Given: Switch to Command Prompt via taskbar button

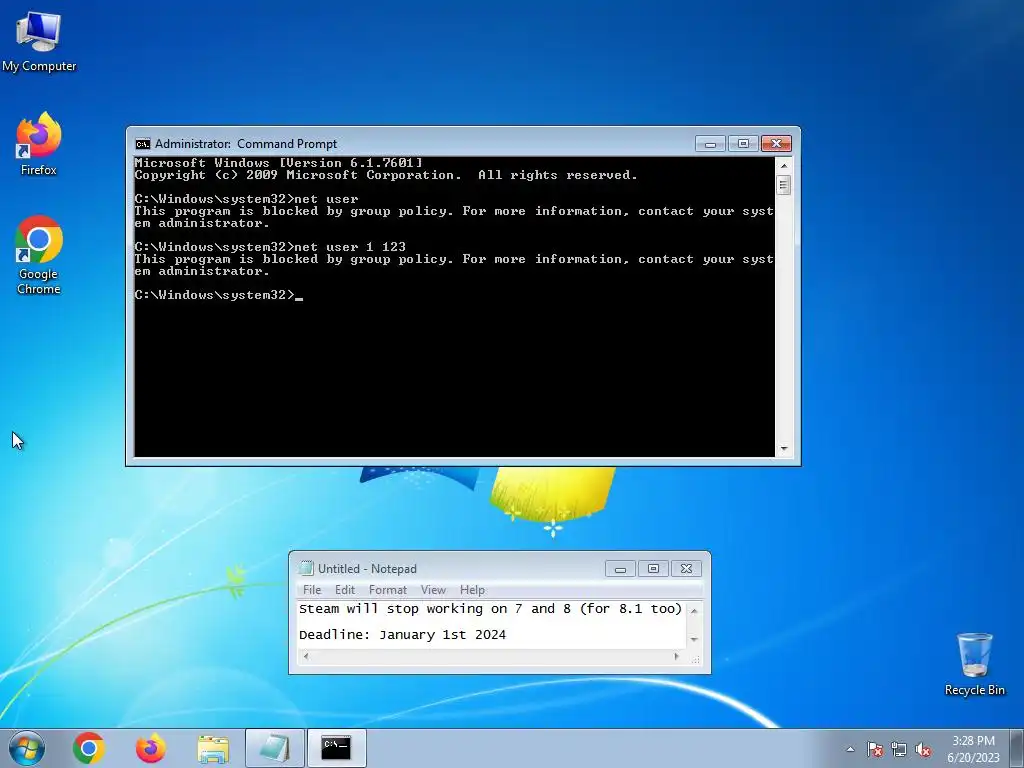Looking at the screenshot, I should click(x=336, y=748).
